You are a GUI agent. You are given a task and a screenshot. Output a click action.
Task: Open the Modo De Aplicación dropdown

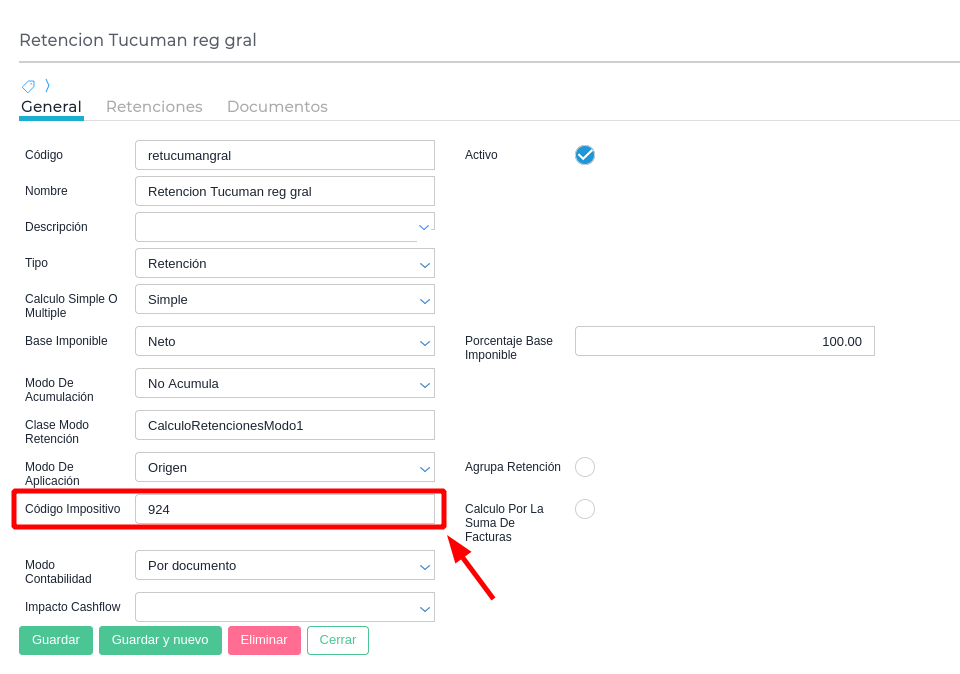click(x=285, y=467)
